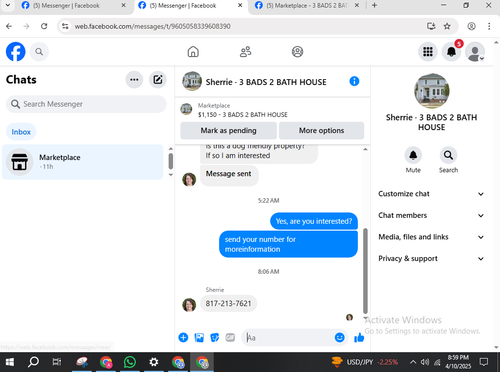This screenshot has width=500, height=372.
Task: Go back in browser history
Action: pyautogui.click(x=9, y=26)
